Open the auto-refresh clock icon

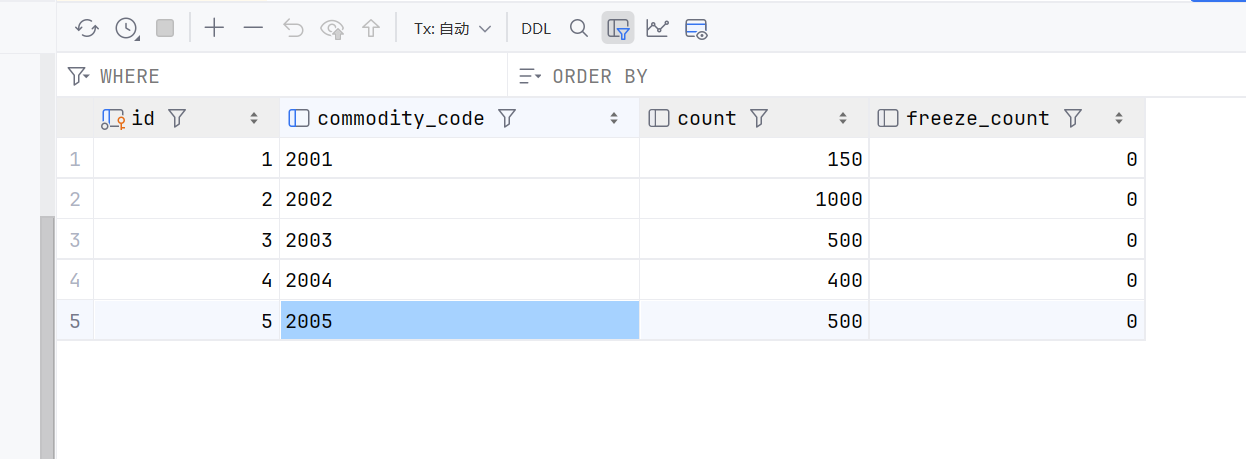(127, 28)
